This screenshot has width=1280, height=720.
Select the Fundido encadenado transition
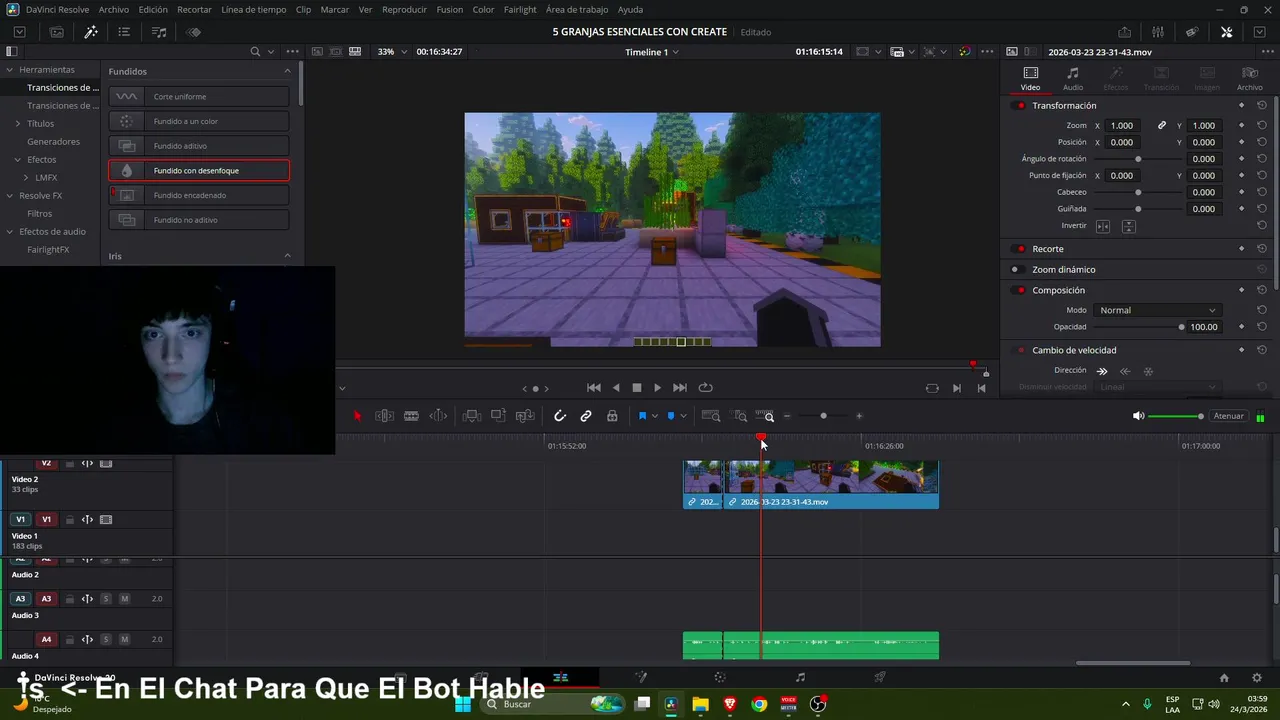tap(199, 195)
